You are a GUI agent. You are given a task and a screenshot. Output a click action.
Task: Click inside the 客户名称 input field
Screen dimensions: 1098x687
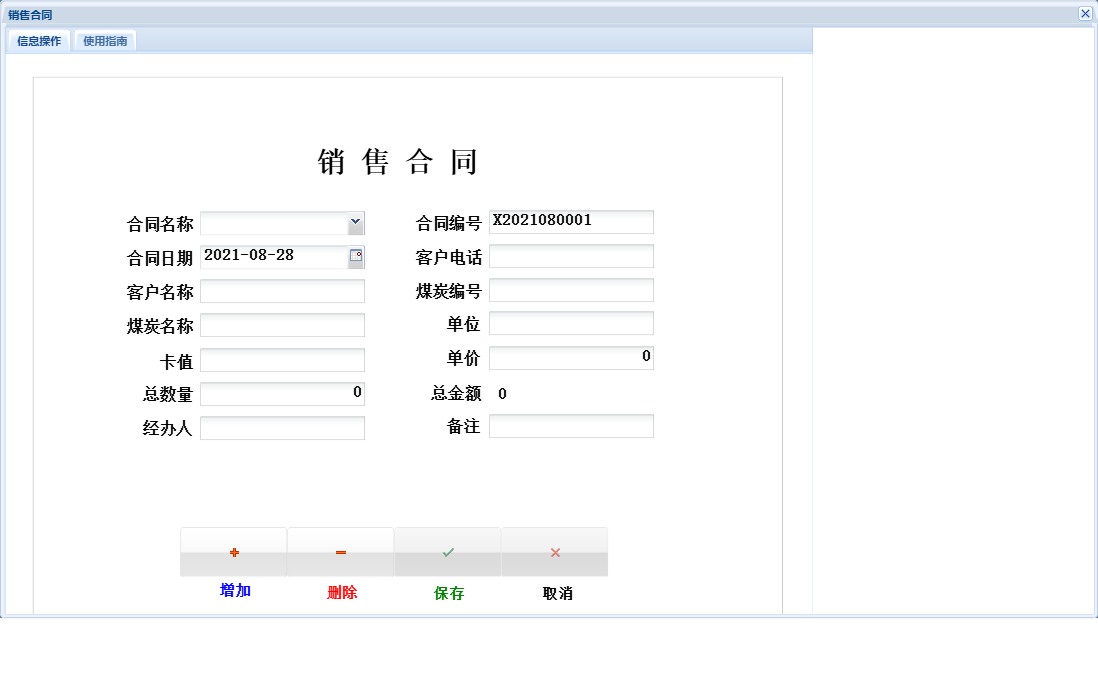pos(283,290)
